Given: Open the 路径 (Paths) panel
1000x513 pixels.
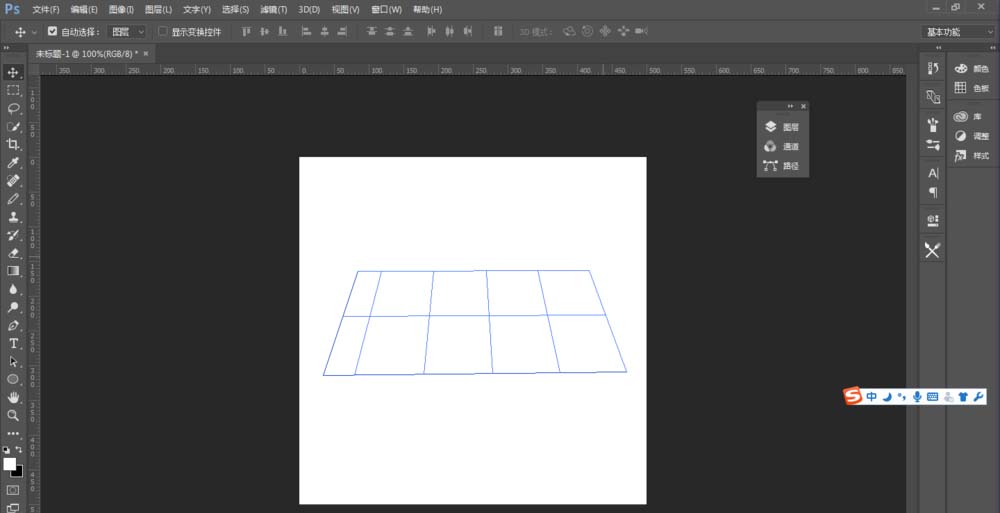Looking at the screenshot, I should click(x=782, y=165).
